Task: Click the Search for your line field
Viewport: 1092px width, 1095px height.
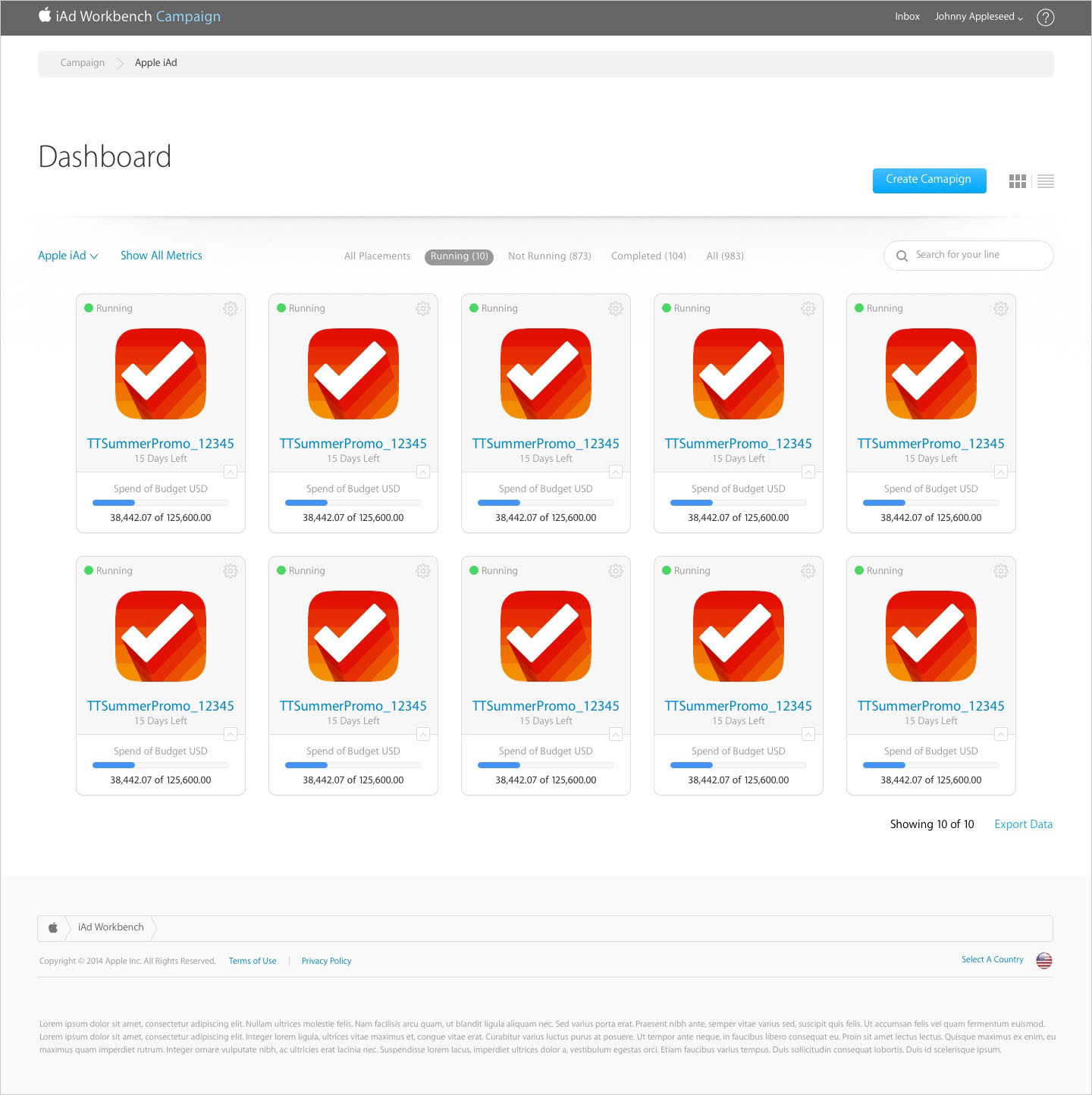Action: tap(978, 255)
